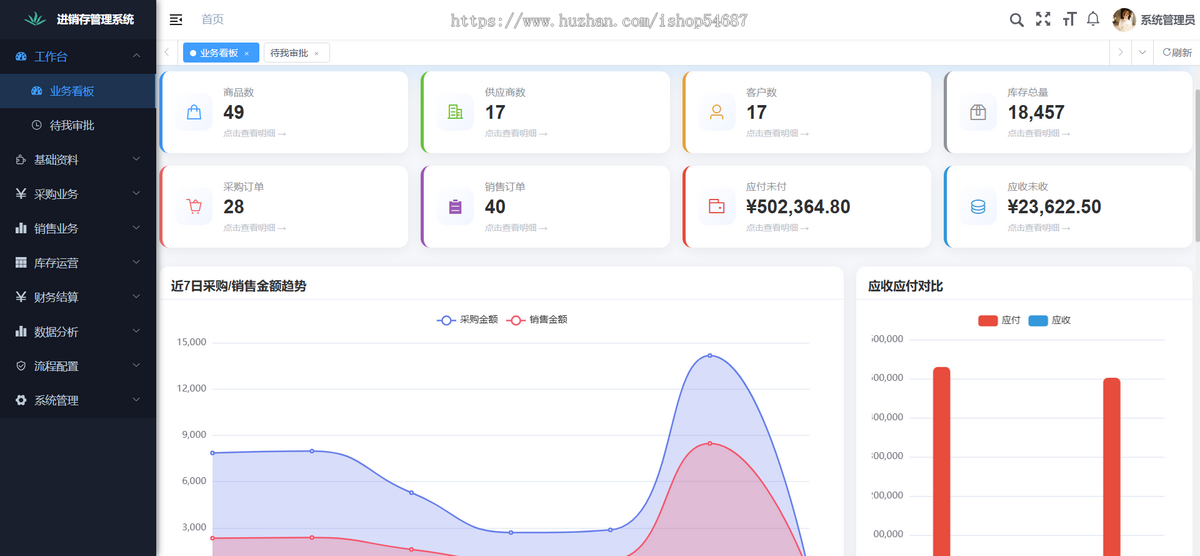The height and width of the screenshot is (556, 1200).
Task: Click the 采购订单 cart icon
Action: tap(194, 207)
